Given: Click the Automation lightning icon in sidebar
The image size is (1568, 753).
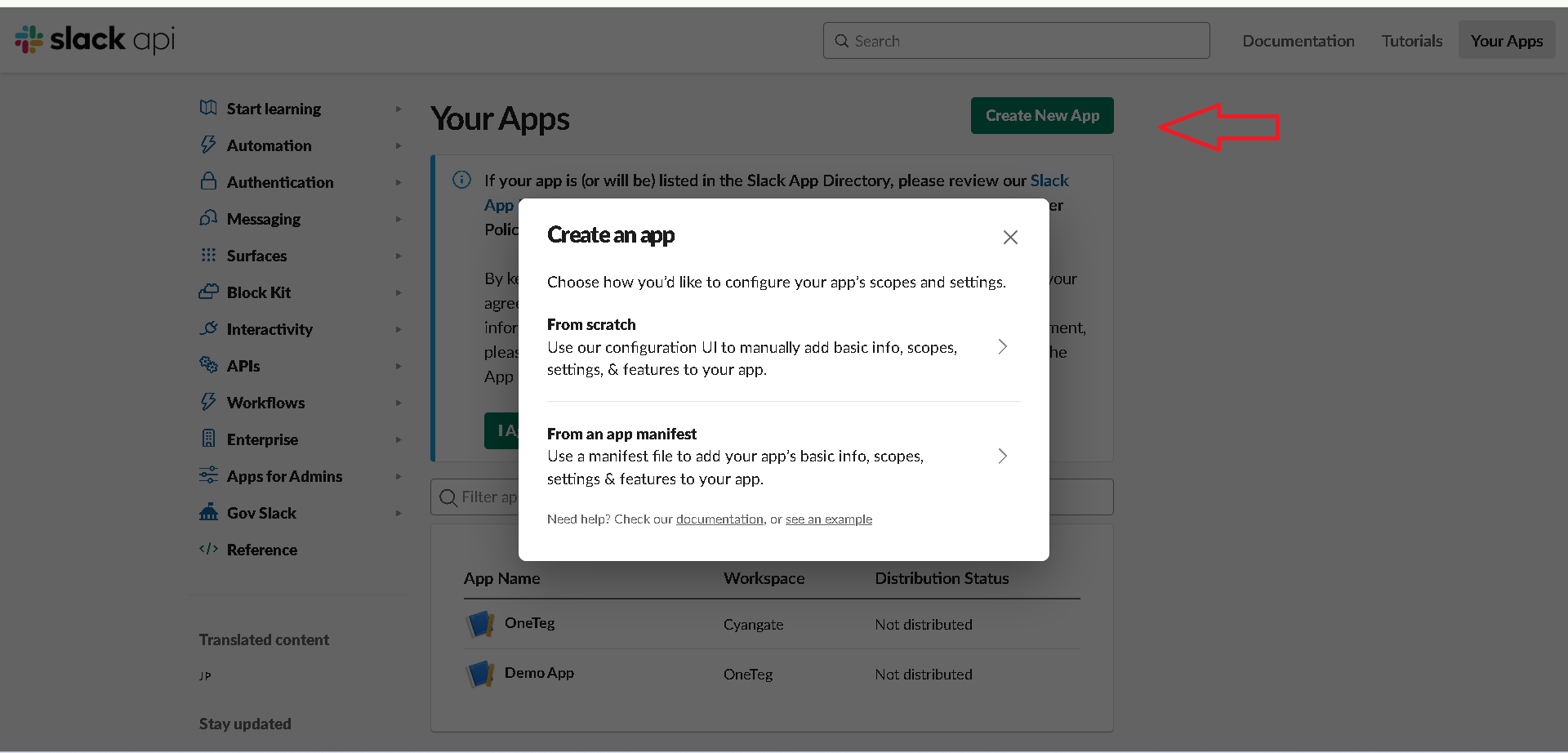Looking at the screenshot, I should pos(209,145).
